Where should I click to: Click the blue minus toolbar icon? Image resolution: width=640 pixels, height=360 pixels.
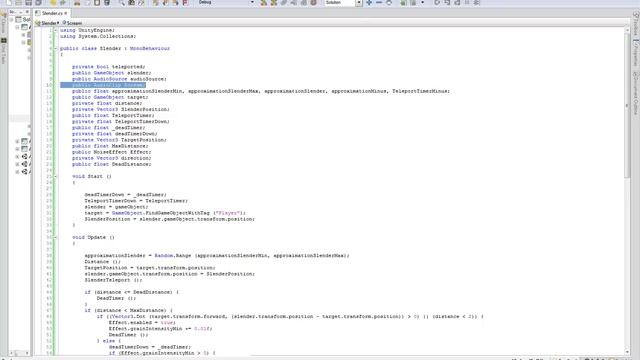(x=379, y=2)
